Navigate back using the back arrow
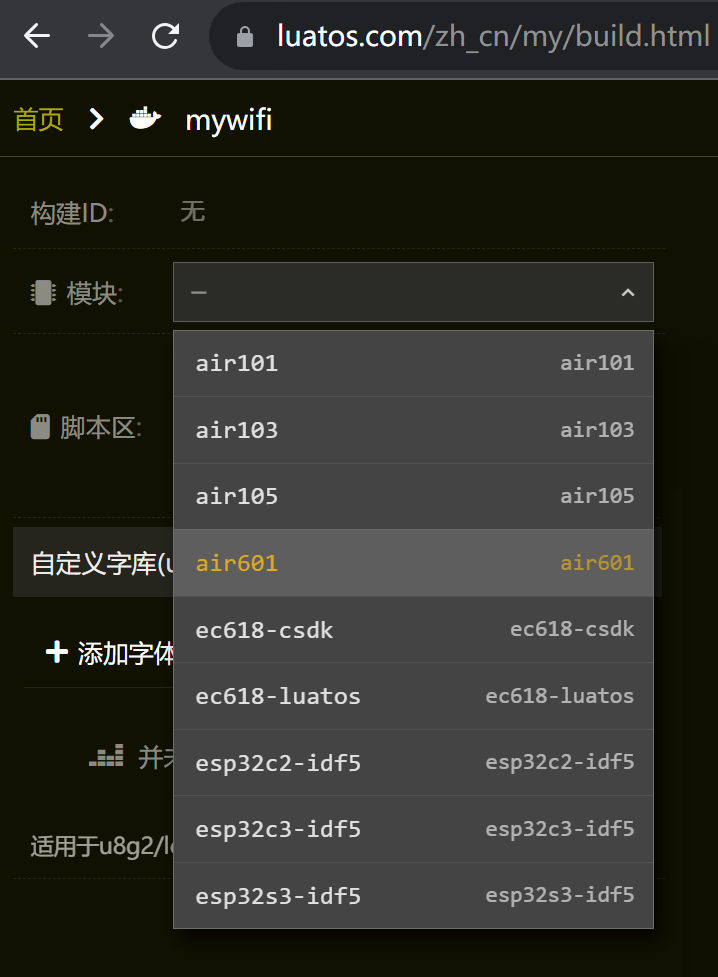The width and height of the screenshot is (718, 977). (x=37, y=36)
